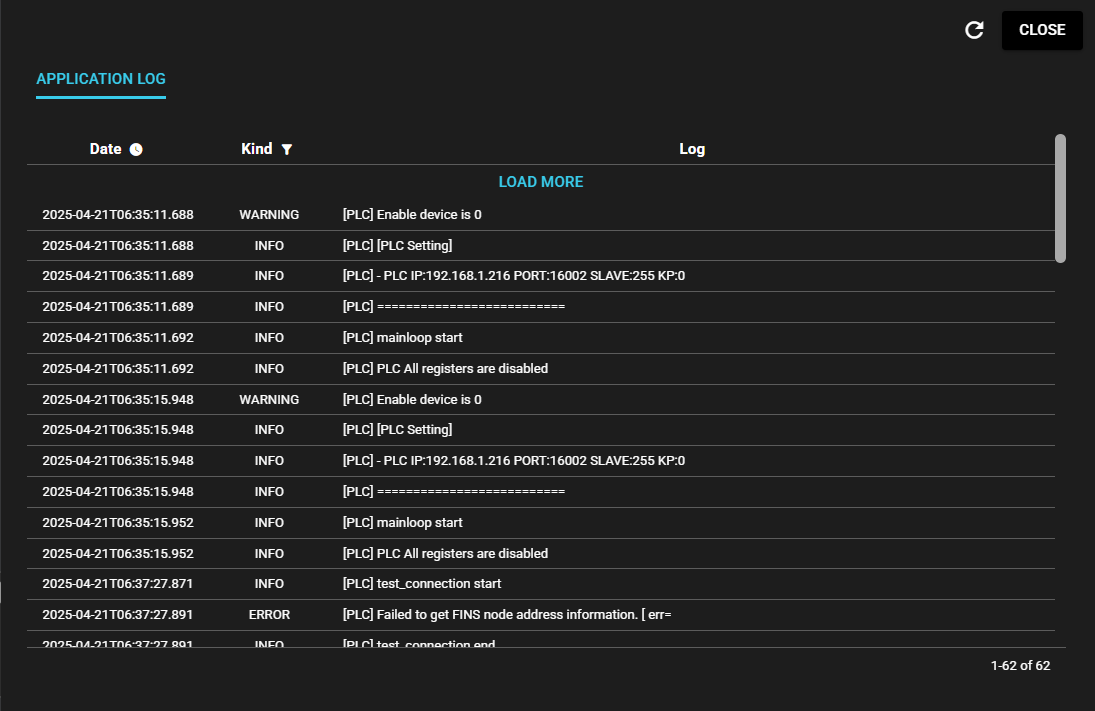Select 'mainloop start' entry at 06:35:15.952
Screen dimensions: 1095x711
(402, 523)
